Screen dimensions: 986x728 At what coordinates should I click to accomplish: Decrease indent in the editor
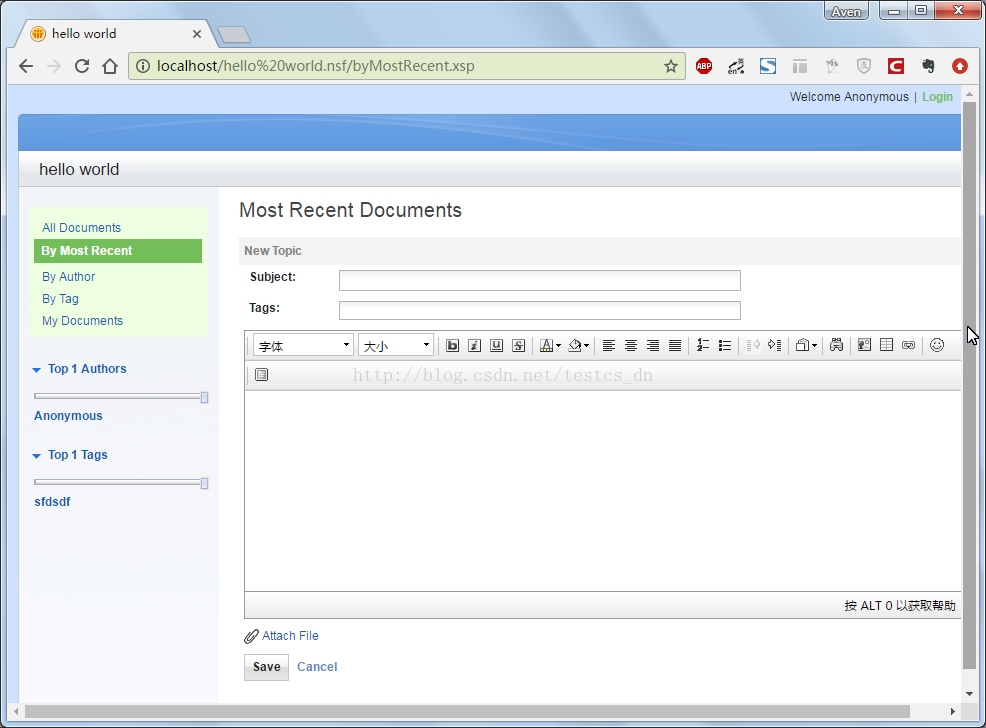pos(753,345)
